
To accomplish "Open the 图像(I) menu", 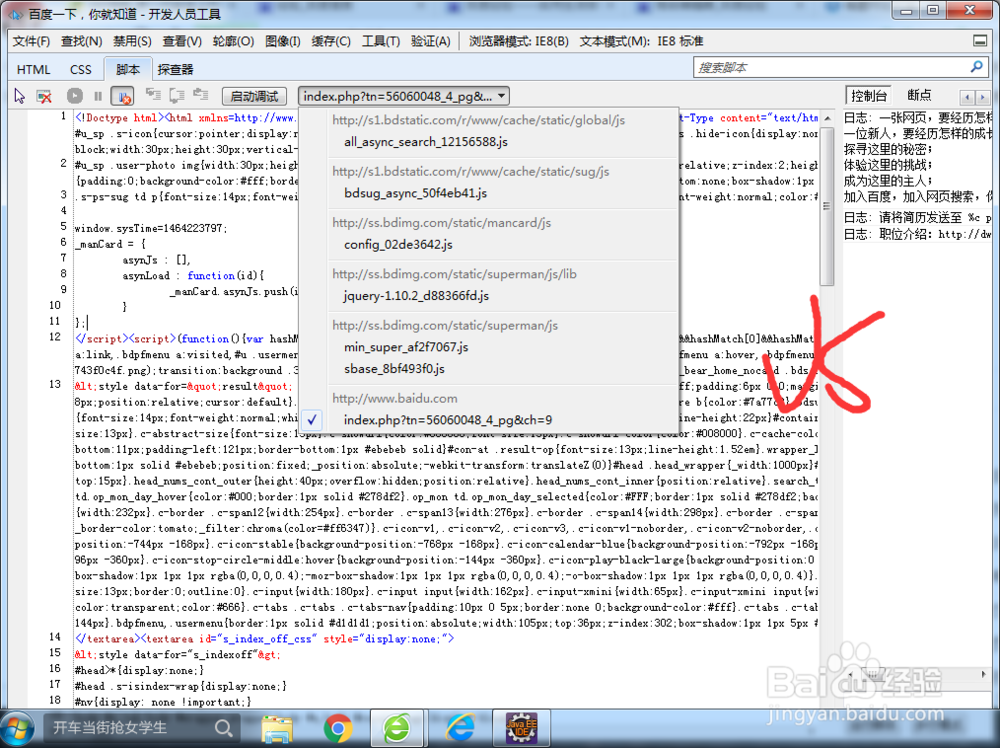I will coord(283,41).
